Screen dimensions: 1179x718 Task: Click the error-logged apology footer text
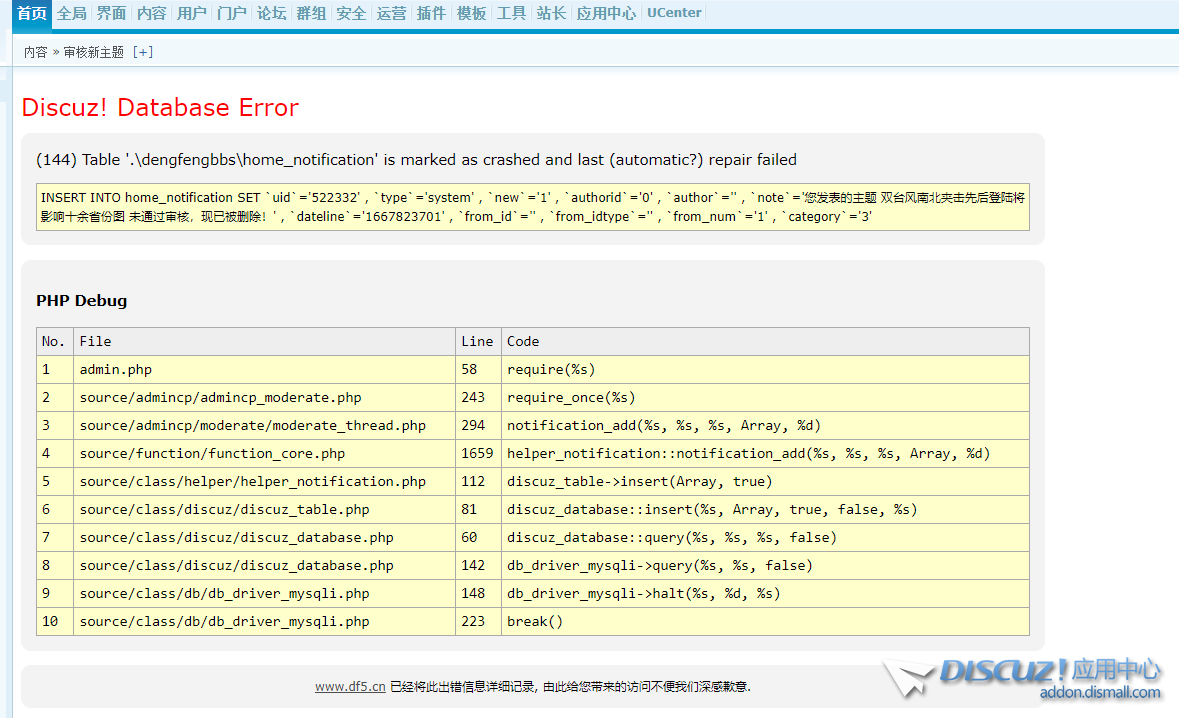tap(570, 686)
